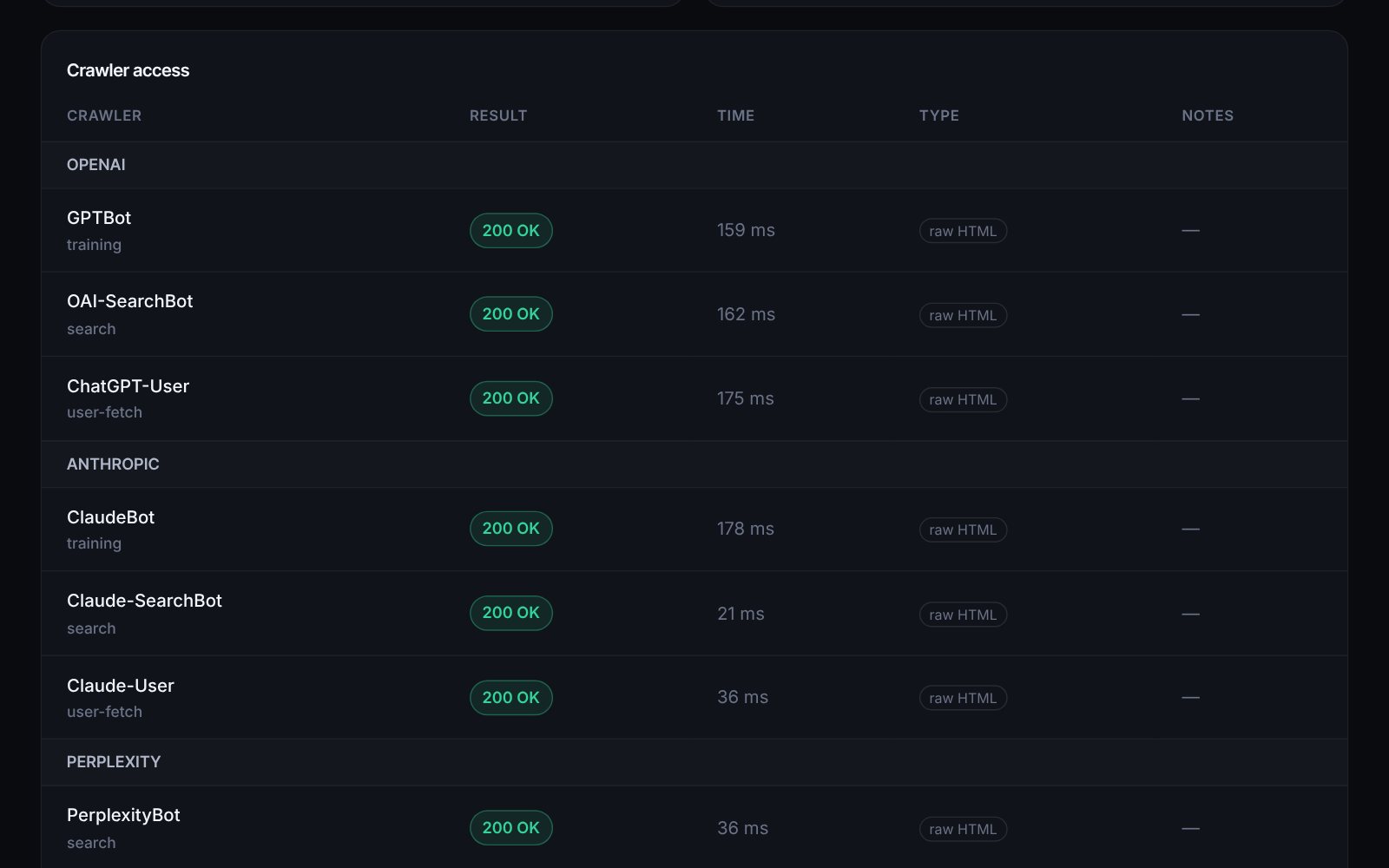Click the training label under GPTBot
The image size is (1389, 868).
94,245
